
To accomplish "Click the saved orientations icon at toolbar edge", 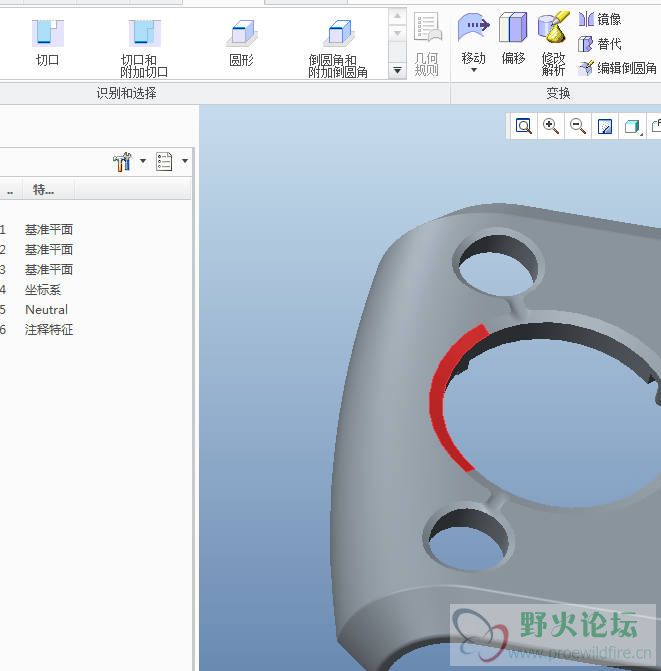I will (656, 126).
